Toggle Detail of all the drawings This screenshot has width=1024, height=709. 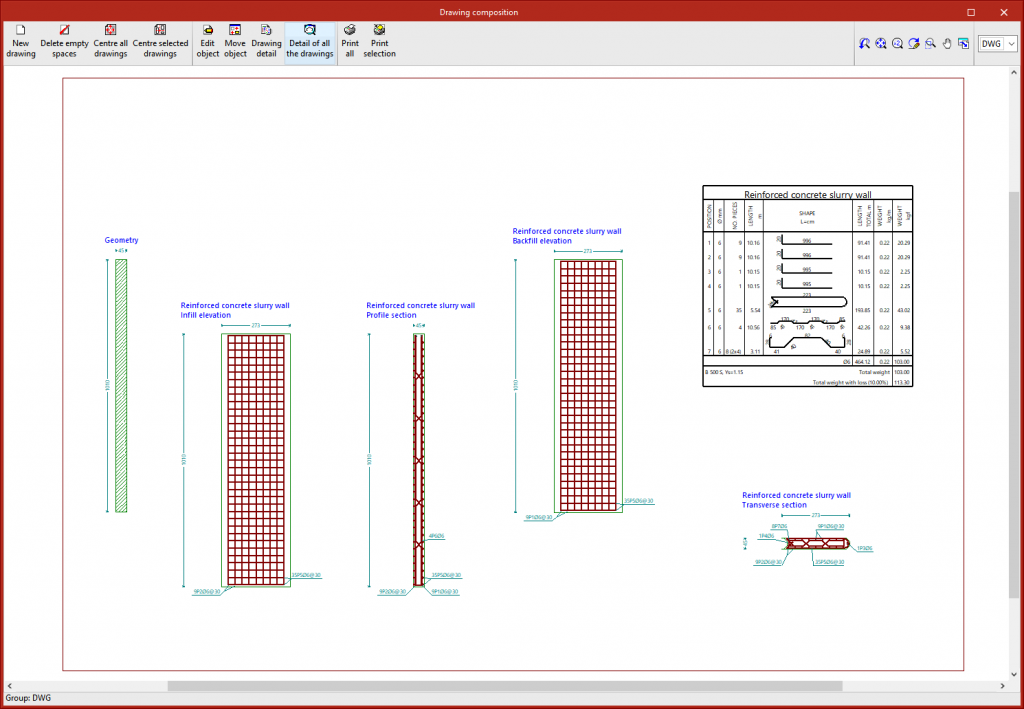309,42
